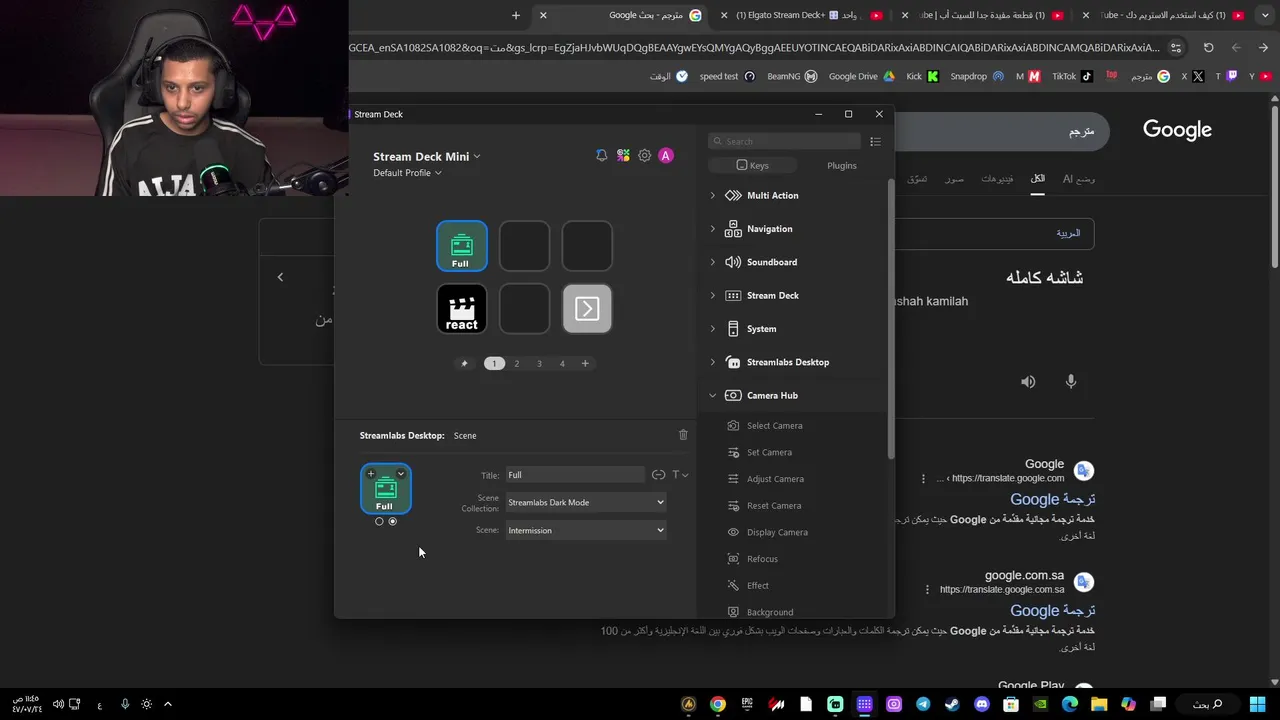Open icon options chevron on key preview
1280x720 pixels.
[x=401, y=474]
